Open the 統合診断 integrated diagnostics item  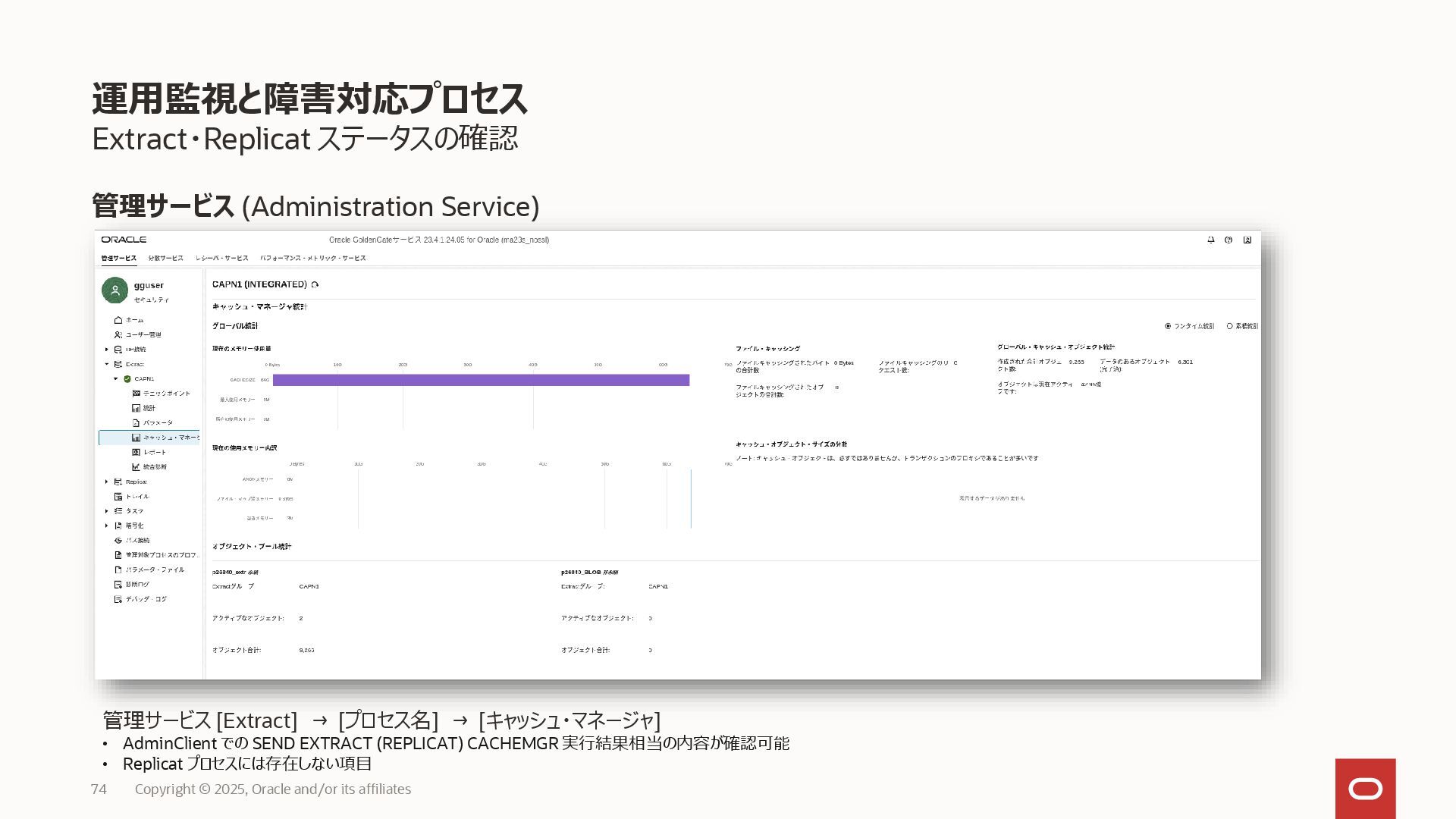[154, 467]
